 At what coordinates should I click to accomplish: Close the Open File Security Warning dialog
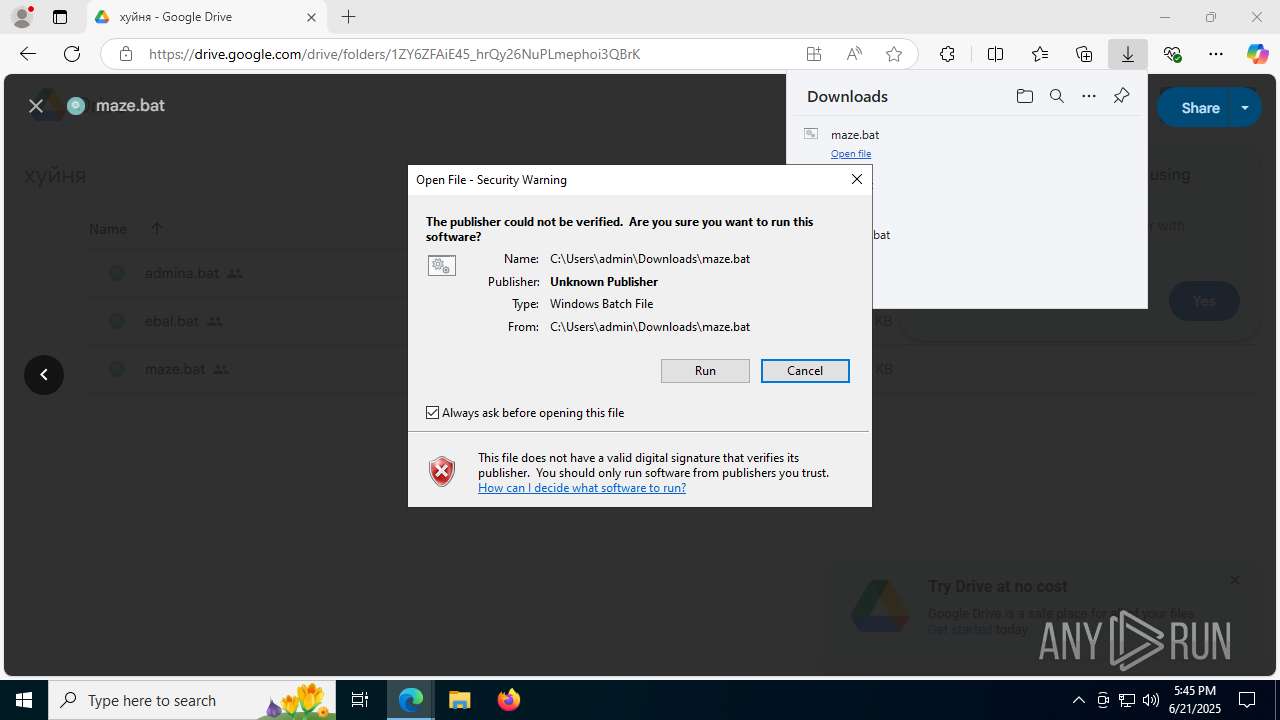click(856, 179)
